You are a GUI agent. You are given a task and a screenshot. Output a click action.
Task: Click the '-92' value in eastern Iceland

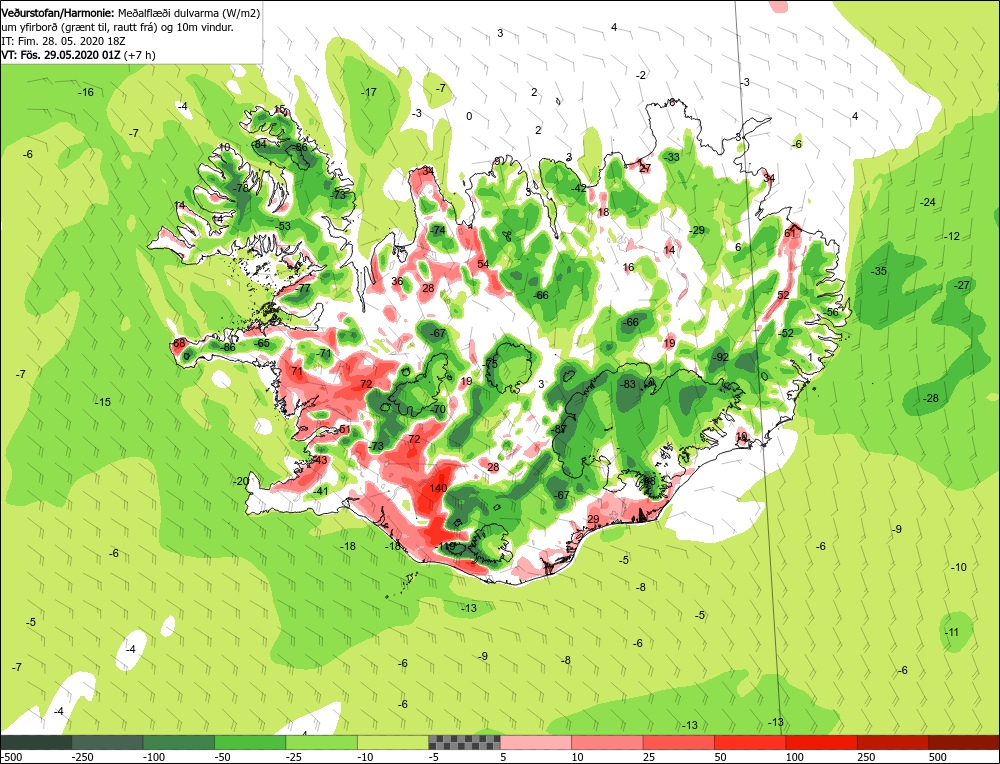pyautogui.click(x=721, y=357)
